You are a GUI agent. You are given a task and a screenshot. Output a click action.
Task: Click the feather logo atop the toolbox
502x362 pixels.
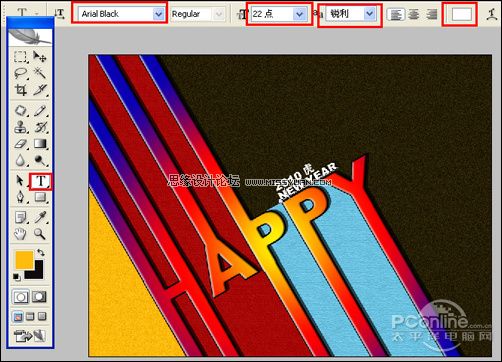point(30,37)
